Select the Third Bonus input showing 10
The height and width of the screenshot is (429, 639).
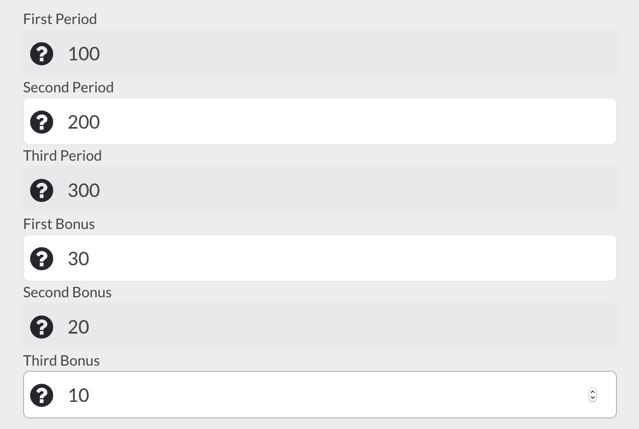pyautogui.click(x=320, y=394)
